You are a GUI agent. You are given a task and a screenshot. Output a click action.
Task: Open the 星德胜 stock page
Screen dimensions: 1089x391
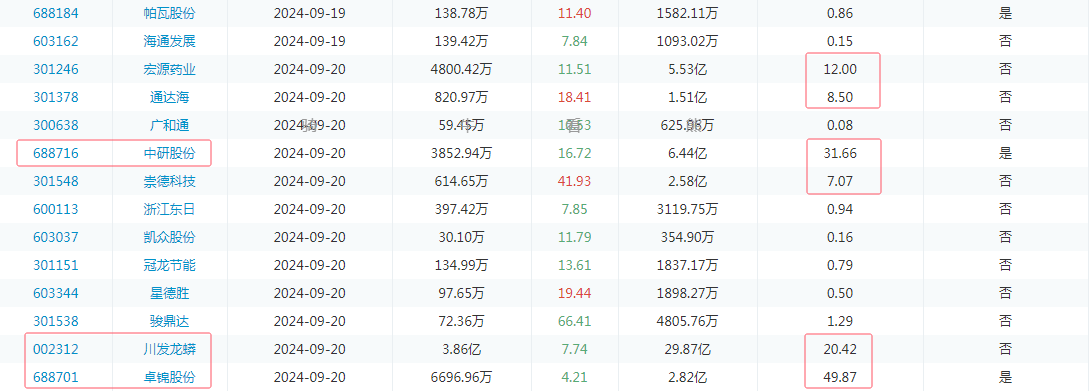[170, 293]
